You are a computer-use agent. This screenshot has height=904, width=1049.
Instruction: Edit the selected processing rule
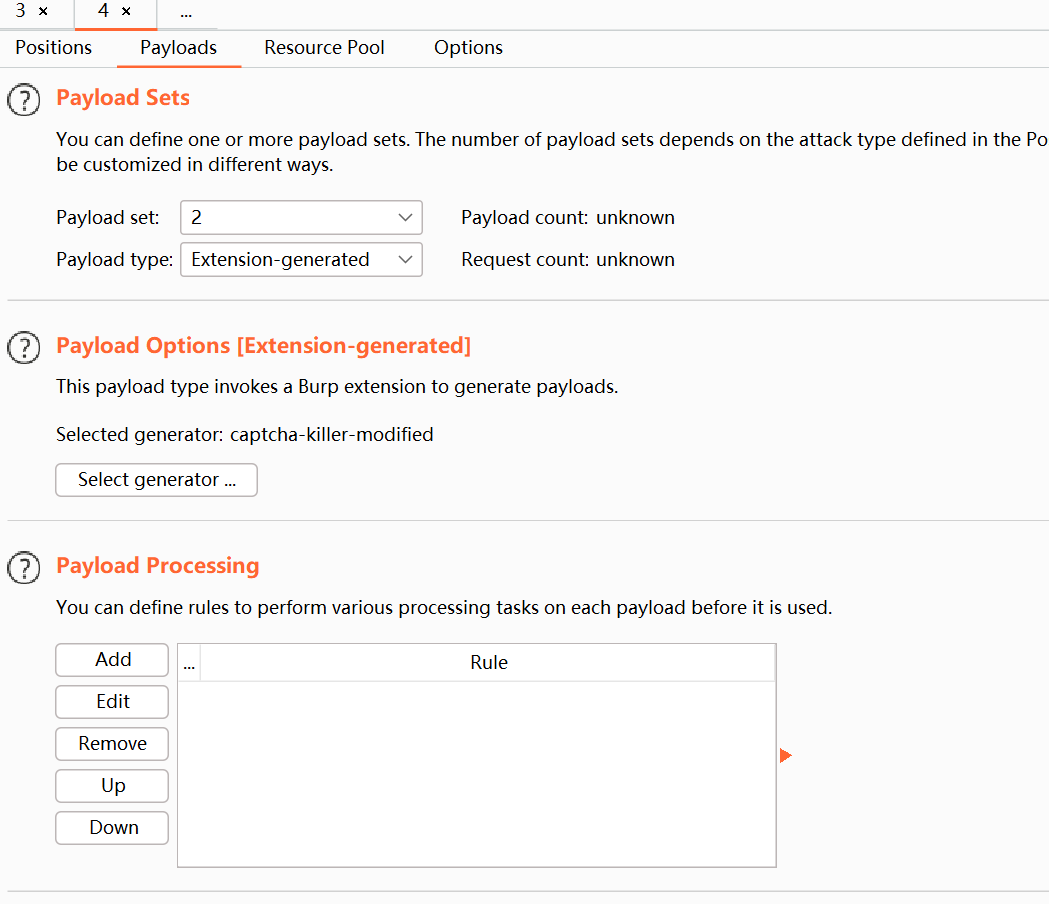(x=113, y=702)
